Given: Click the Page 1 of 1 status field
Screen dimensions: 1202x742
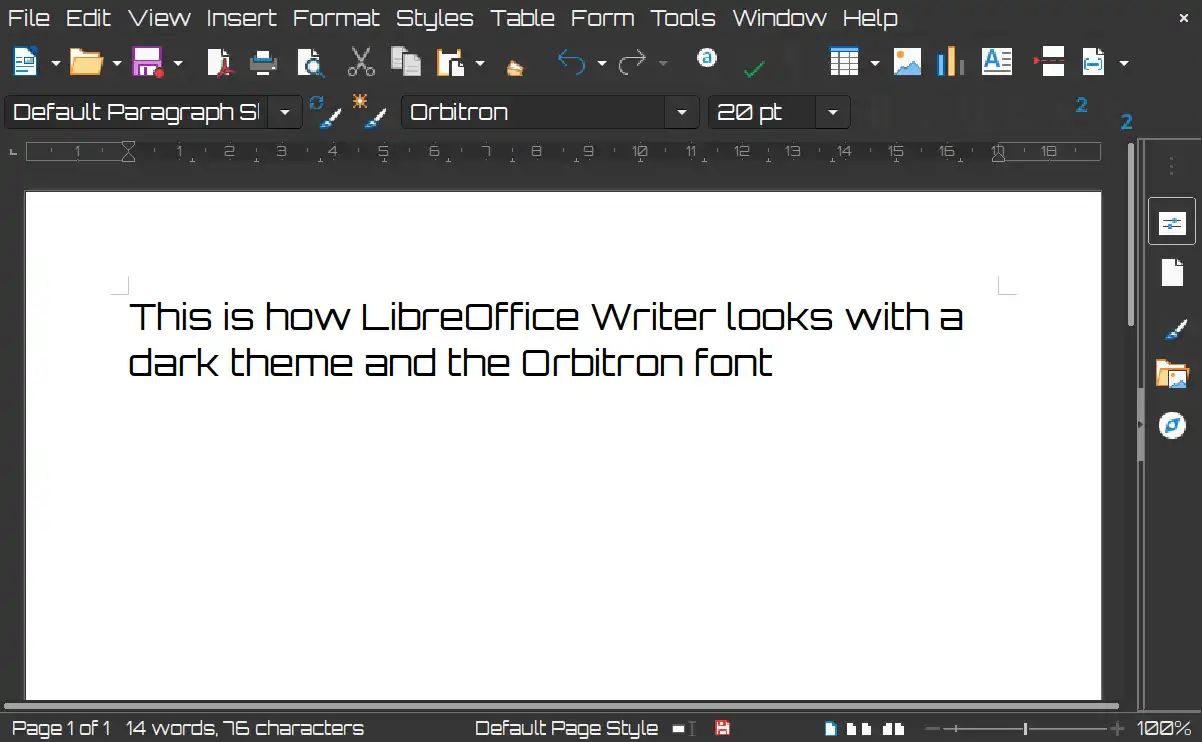Looking at the screenshot, I should [60, 729].
